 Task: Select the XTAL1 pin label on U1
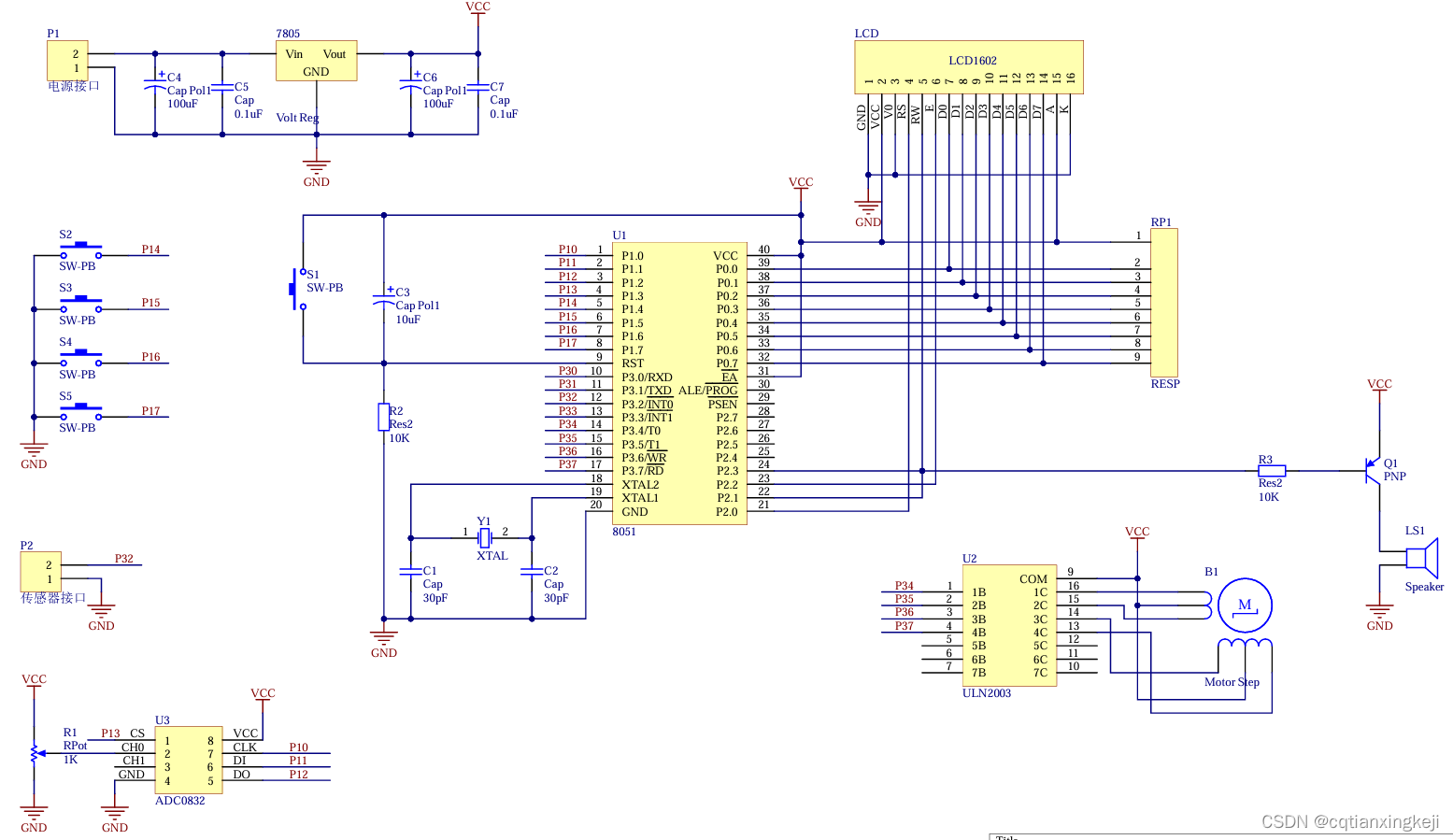pos(640,498)
